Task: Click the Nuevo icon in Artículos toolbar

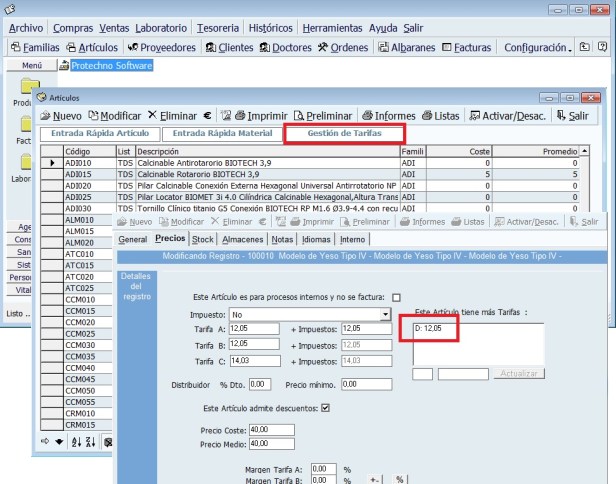Action: 47,116
